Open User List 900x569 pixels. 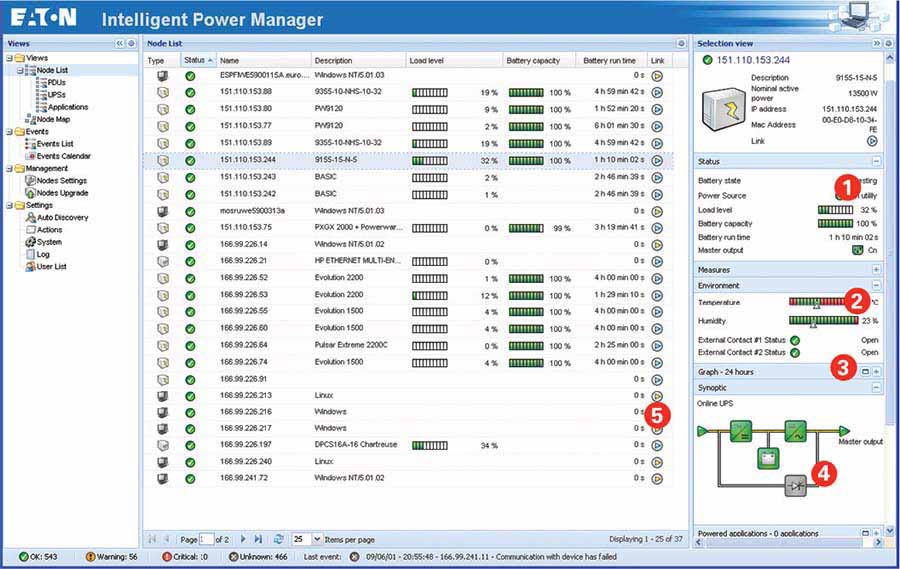click(x=52, y=267)
